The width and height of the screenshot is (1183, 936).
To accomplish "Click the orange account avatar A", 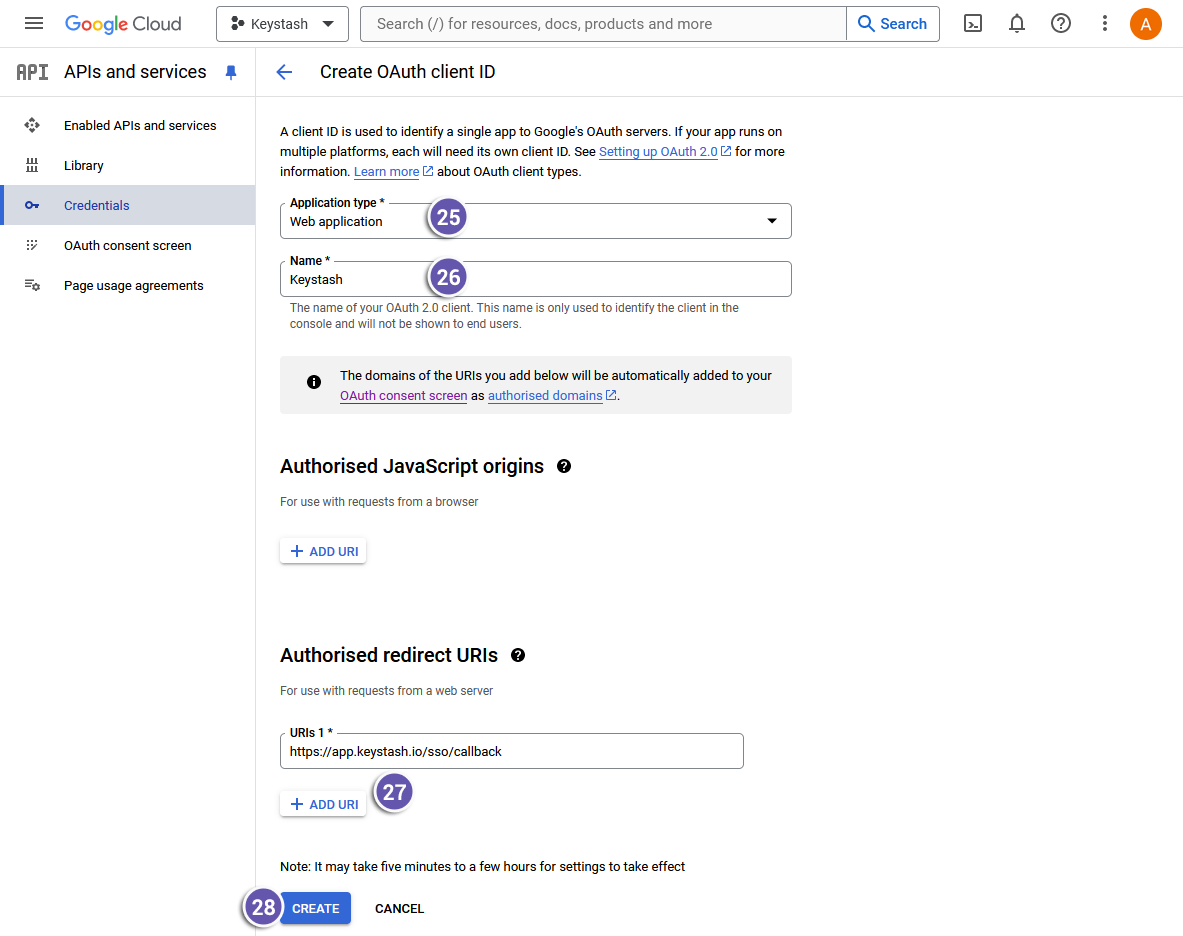I will coord(1145,24).
